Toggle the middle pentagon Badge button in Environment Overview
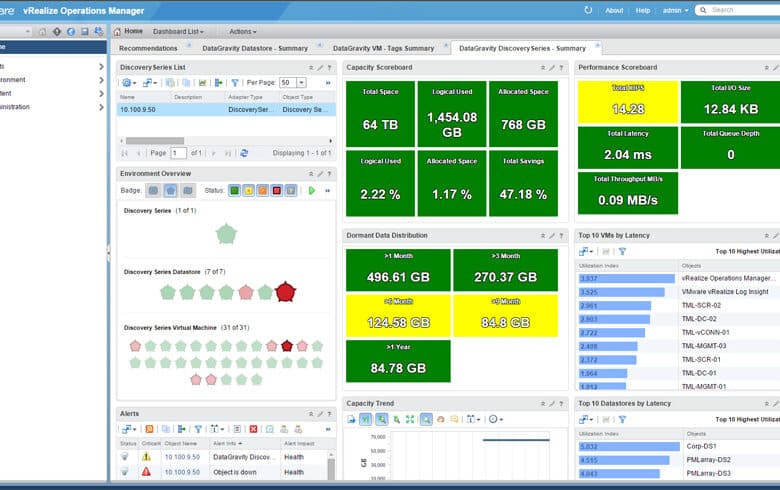The image size is (780, 490). (171, 191)
